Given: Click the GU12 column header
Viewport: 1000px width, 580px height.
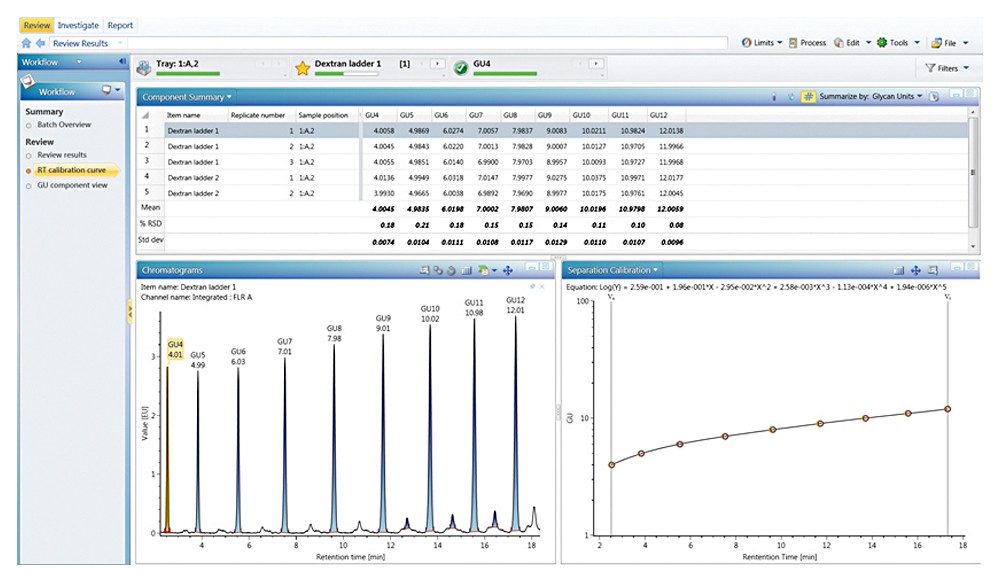Looking at the screenshot, I should click(x=665, y=115).
